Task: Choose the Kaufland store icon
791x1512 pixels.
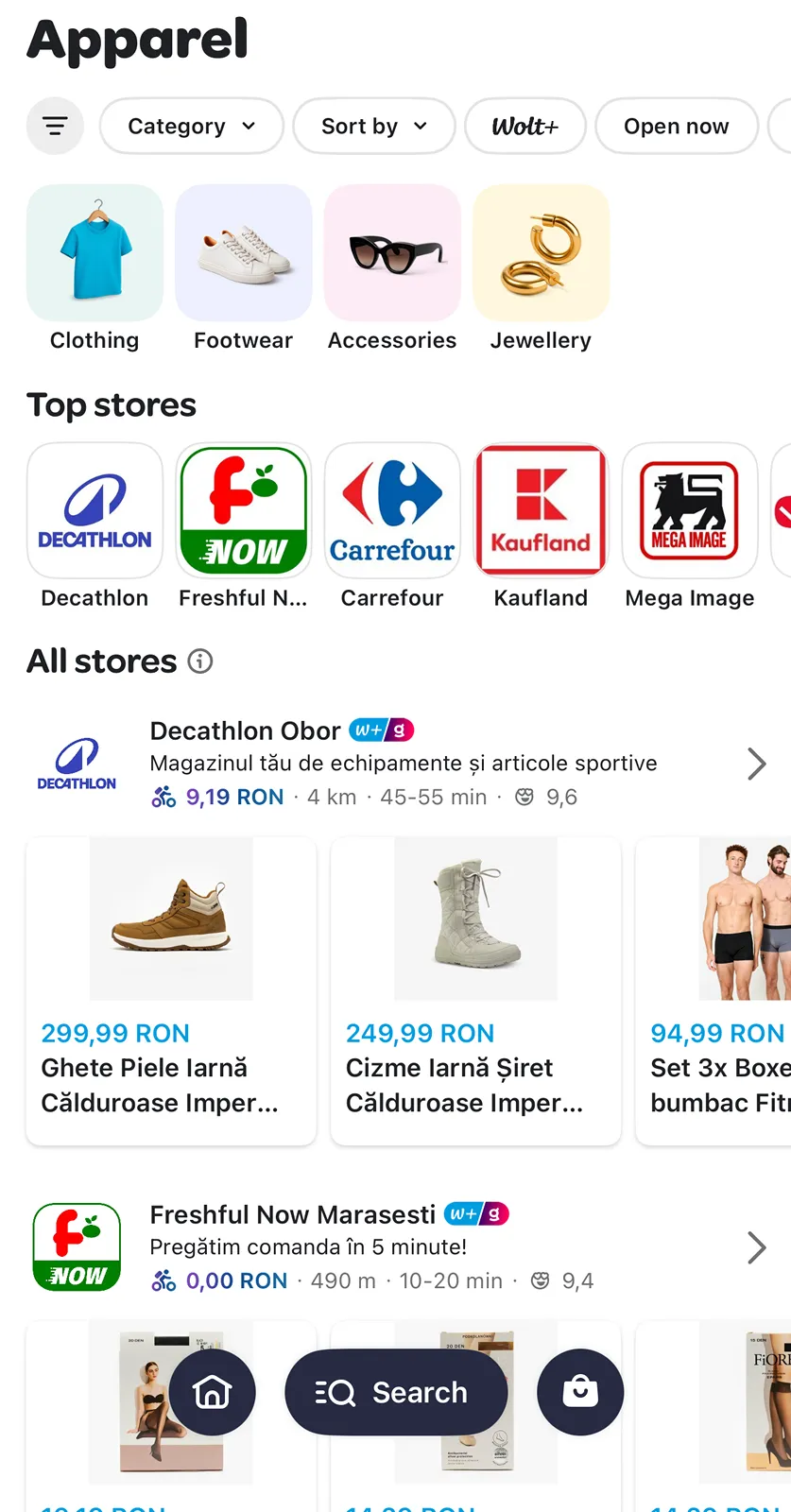Action: [x=541, y=510]
